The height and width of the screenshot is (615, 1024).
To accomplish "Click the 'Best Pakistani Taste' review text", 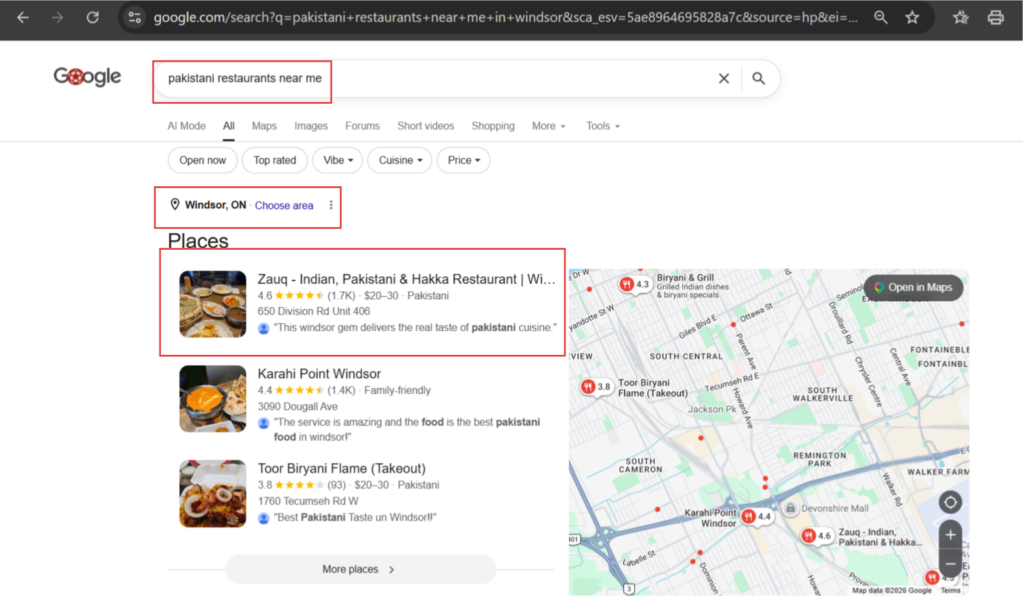I will (355, 518).
